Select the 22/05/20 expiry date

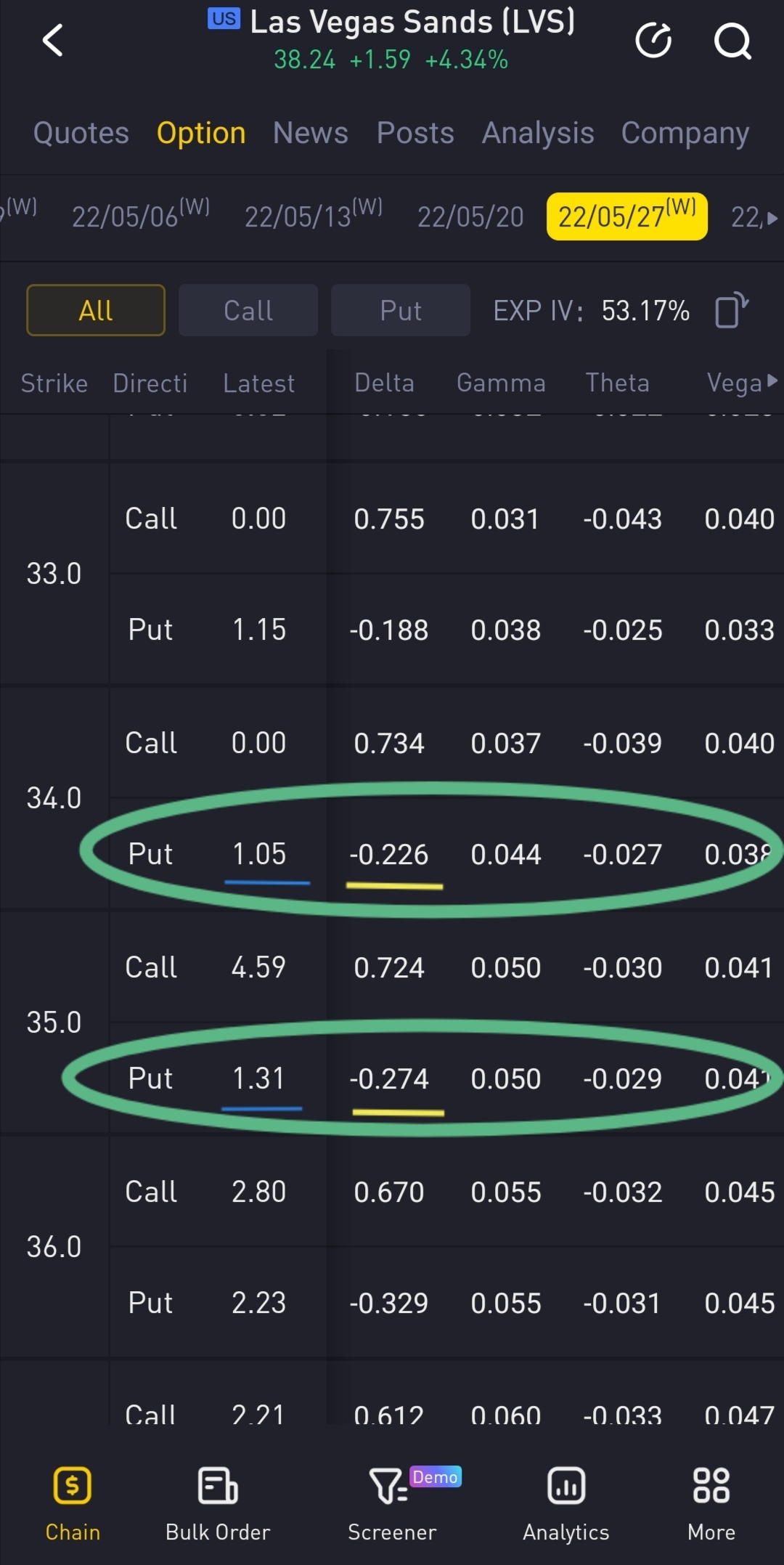tap(470, 217)
